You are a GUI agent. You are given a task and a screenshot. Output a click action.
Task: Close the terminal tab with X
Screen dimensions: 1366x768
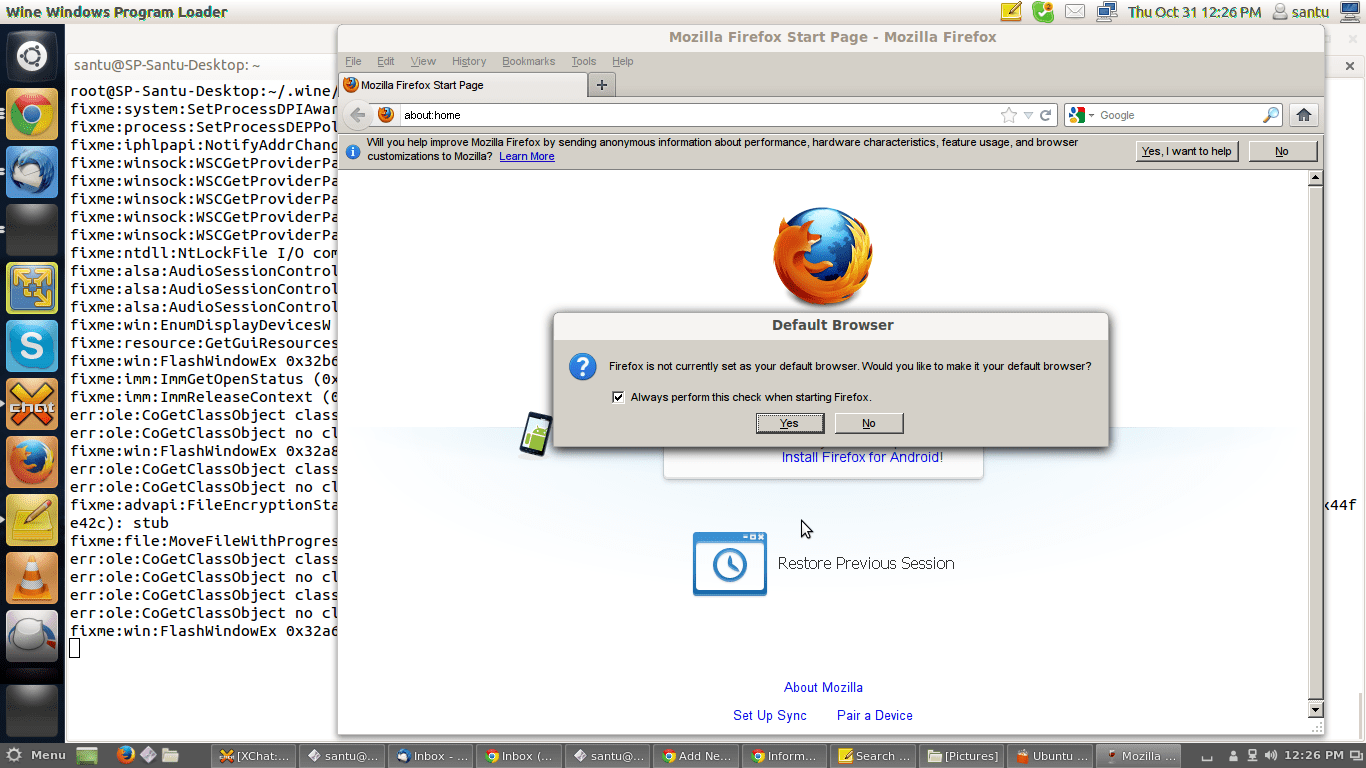[x=1349, y=66]
